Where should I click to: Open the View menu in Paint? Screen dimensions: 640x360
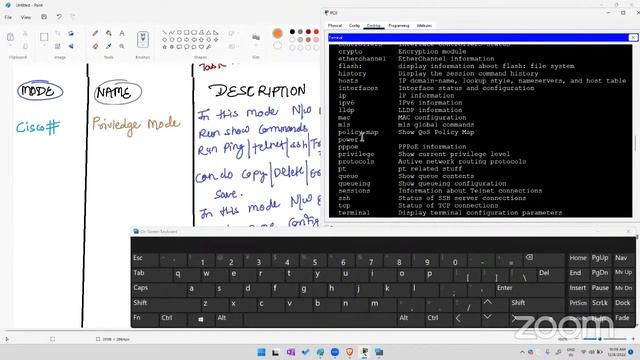pos(26,17)
